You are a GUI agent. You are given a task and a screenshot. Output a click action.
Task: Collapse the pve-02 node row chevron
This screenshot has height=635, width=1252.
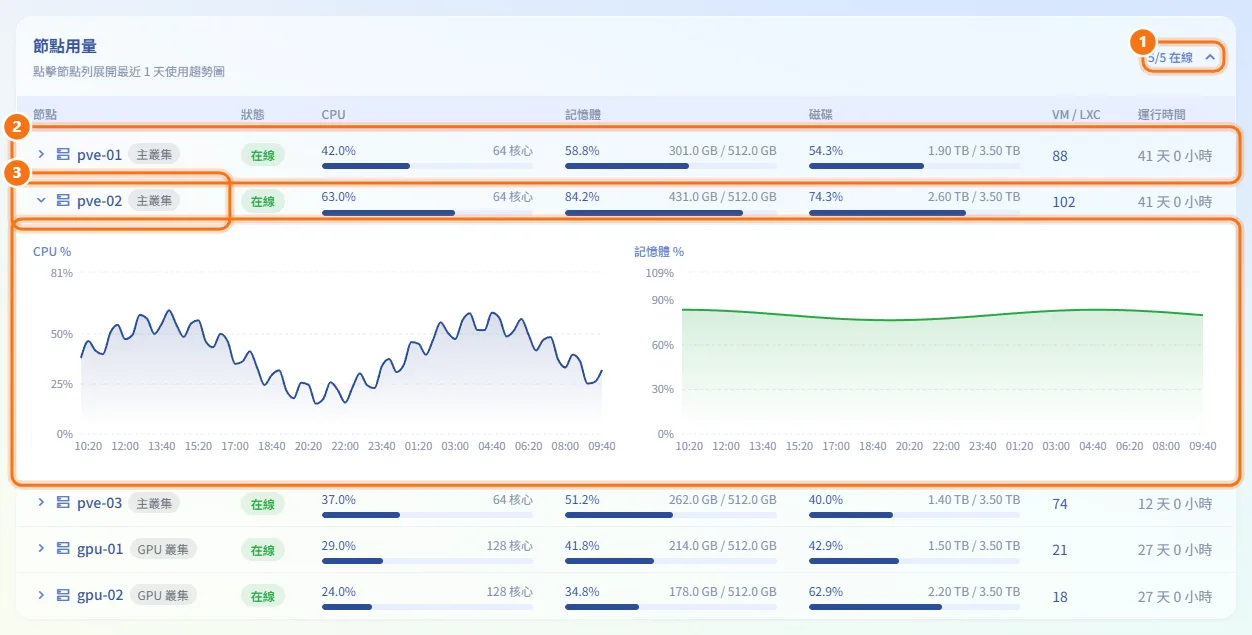pyautogui.click(x=41, y=201)
